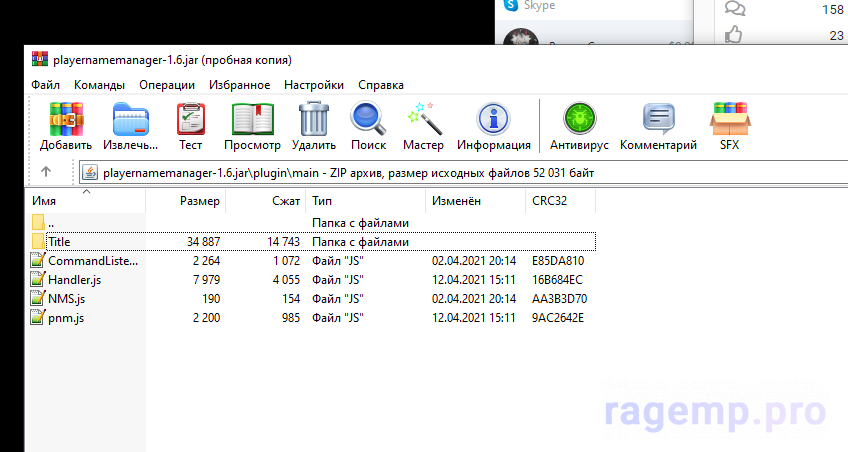Image resolution: width=848 pixels, height=452 pixels.
Task: Open the Справка menu
Action: (x=381, y=85)
